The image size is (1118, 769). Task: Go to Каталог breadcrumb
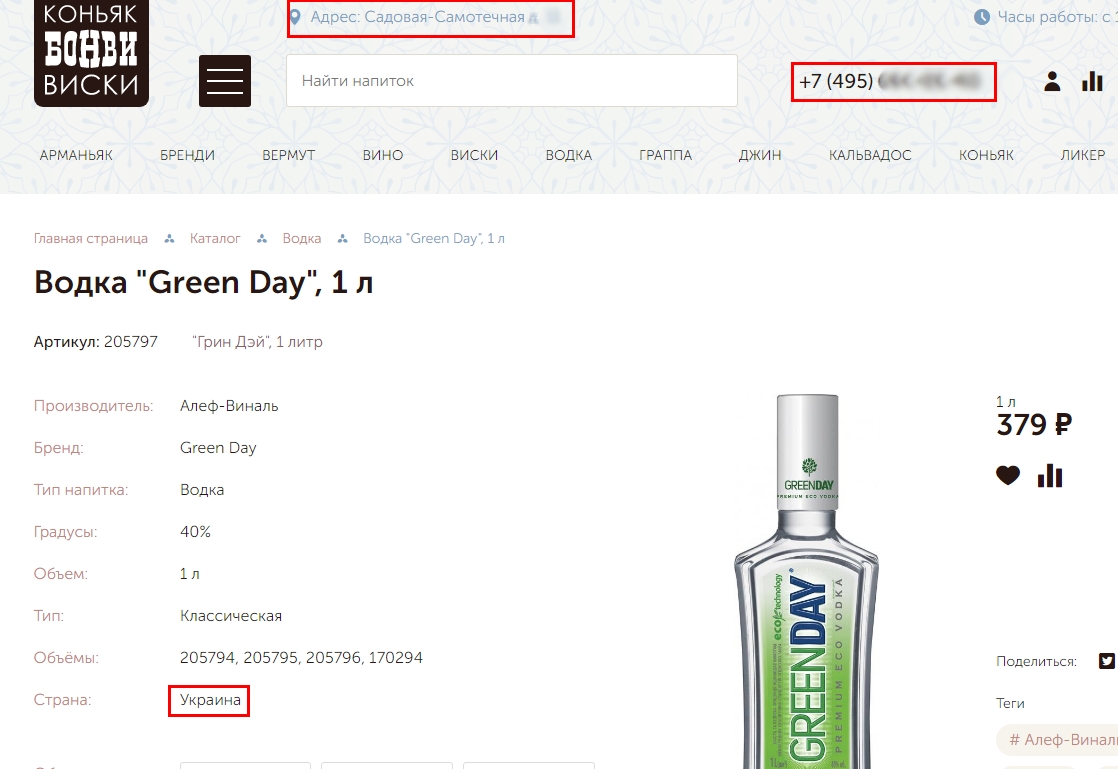215,239
